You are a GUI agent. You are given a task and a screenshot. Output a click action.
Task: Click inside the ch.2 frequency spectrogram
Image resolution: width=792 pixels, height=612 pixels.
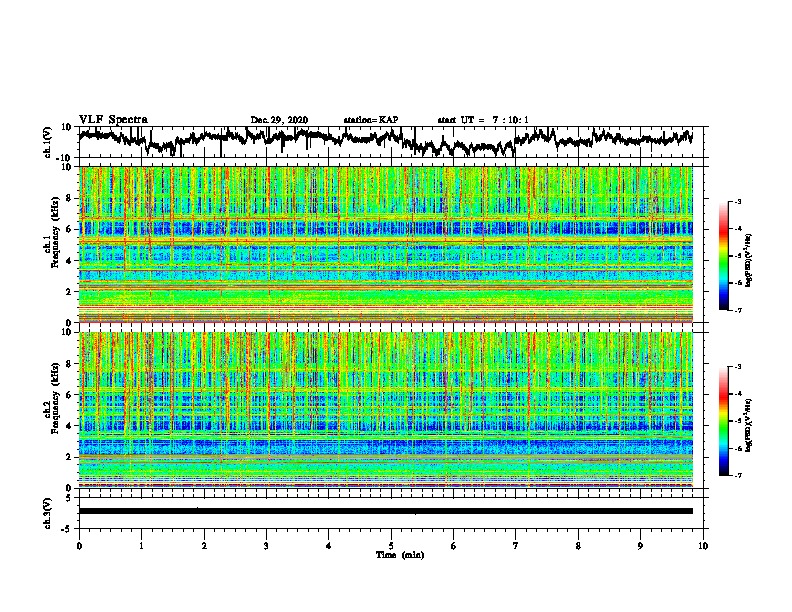coord(385,410)
